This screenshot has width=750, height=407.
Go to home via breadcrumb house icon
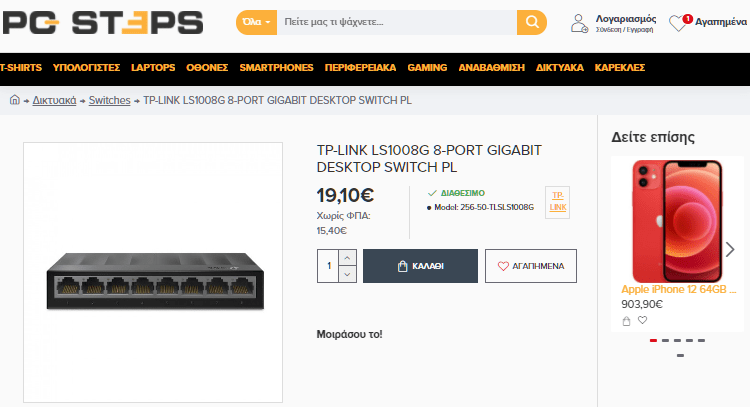tap(15, 100)
